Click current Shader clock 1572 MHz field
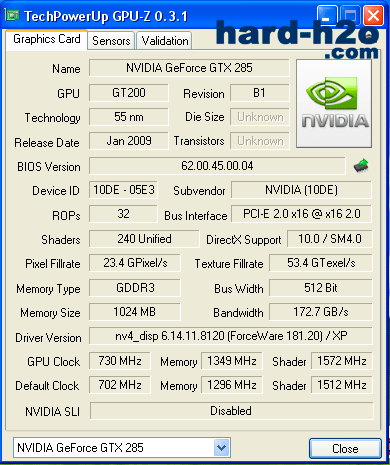Screen dimensions: 390x465 342,361
